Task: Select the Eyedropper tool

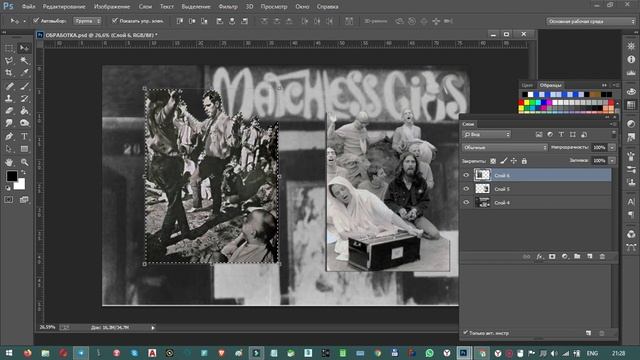Action: tap(24, 73)
